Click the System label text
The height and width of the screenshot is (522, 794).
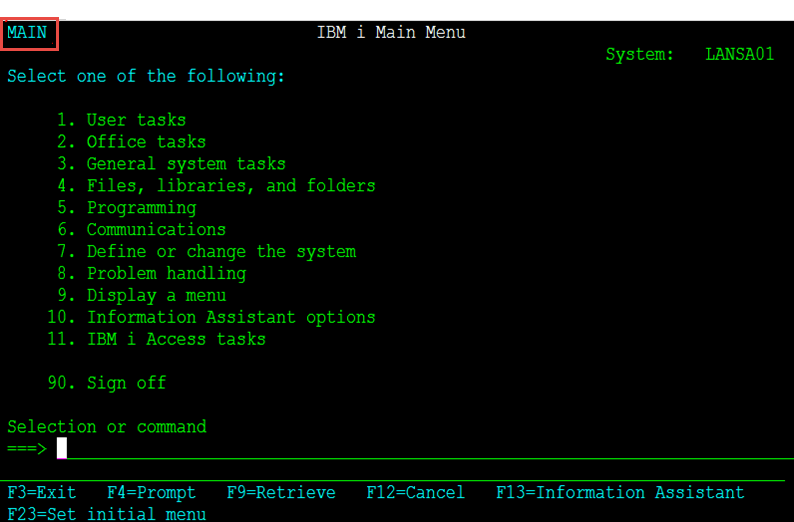[x=640, y=54]
